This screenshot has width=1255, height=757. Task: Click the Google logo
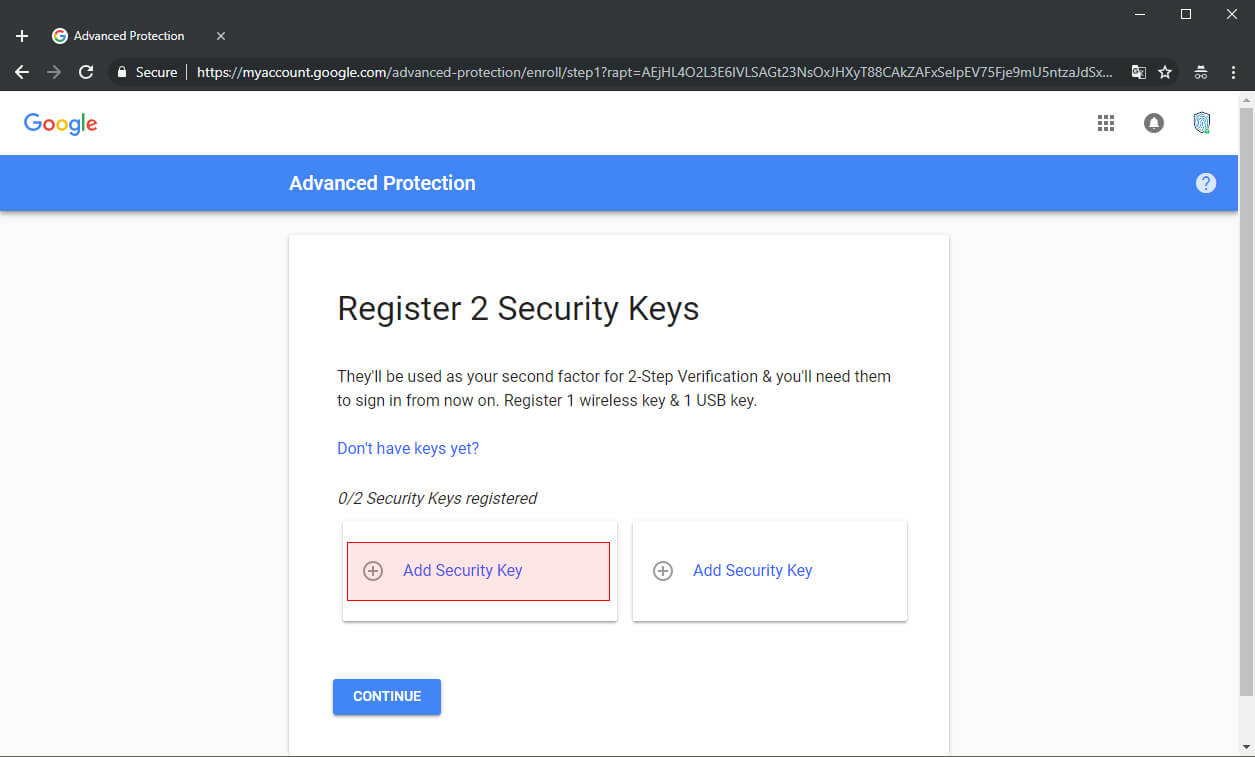pyautogui.click(x=61, y=123)
